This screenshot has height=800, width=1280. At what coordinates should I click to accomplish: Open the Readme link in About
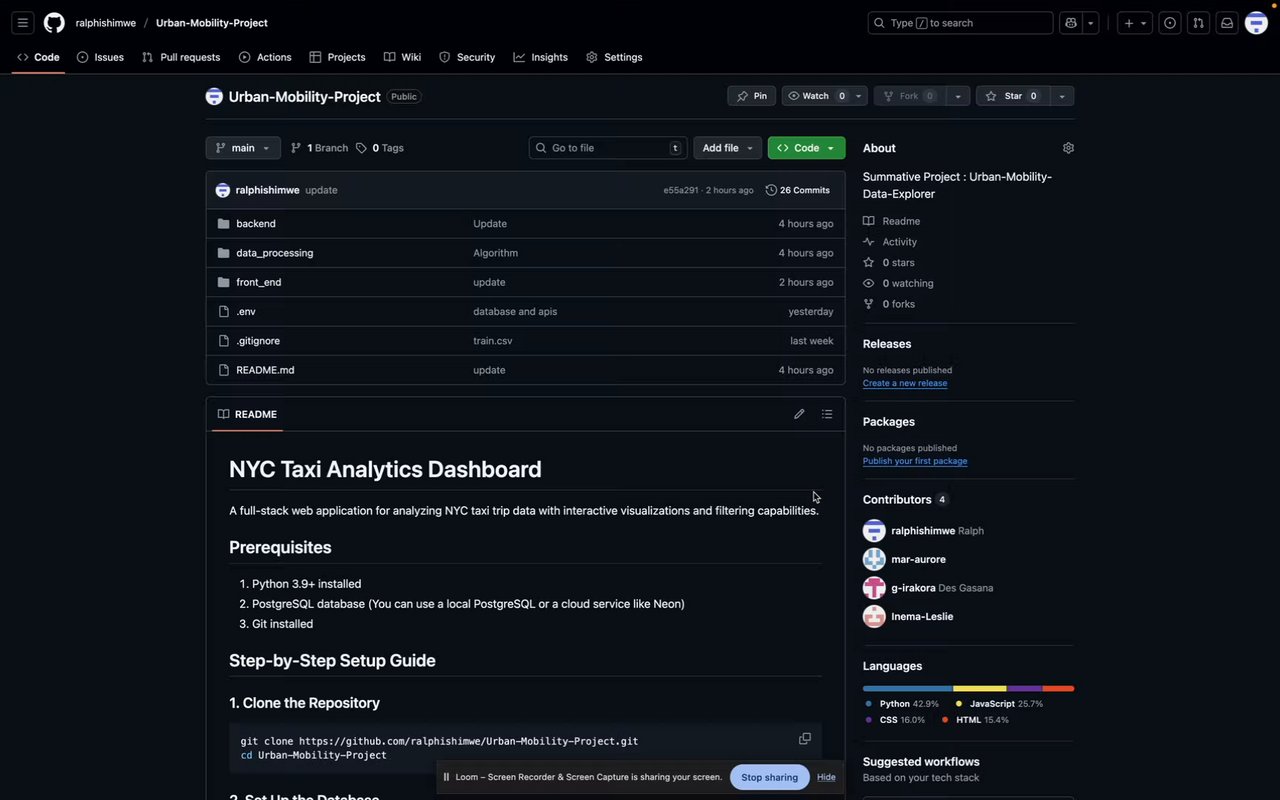(892, 221)
